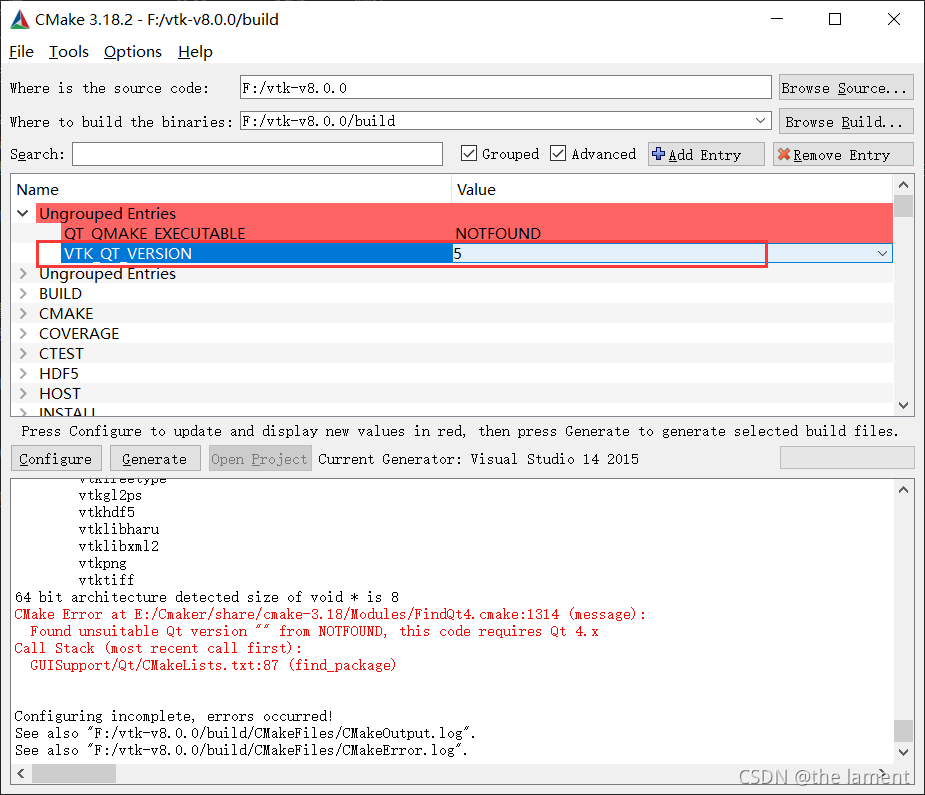
Task: Expand the BUILD group
Action: pos(23,294)
